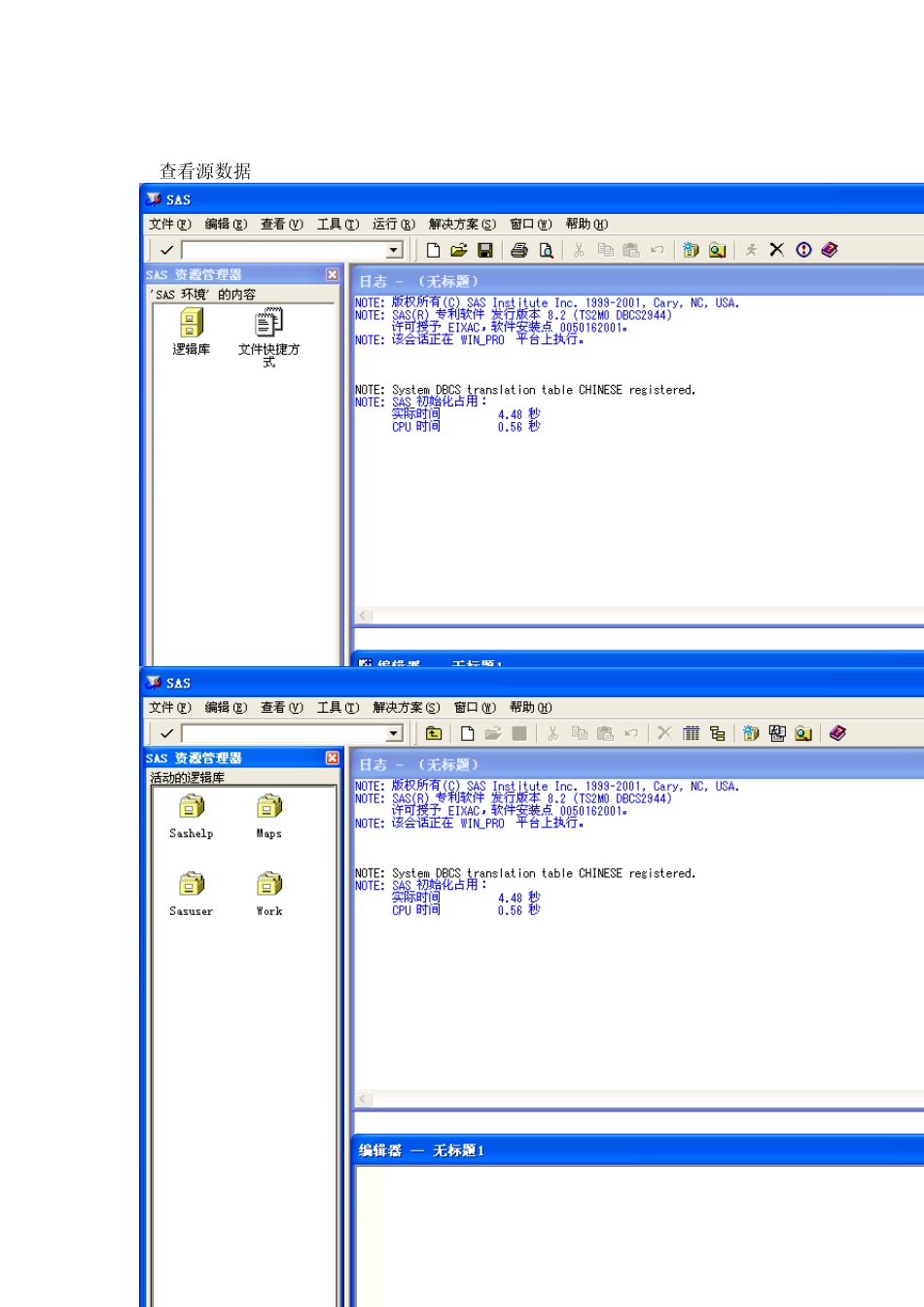924x1307 pixels.
Task: Click 日志 (无标题) title bar in lower window
Action: [637, 764]
